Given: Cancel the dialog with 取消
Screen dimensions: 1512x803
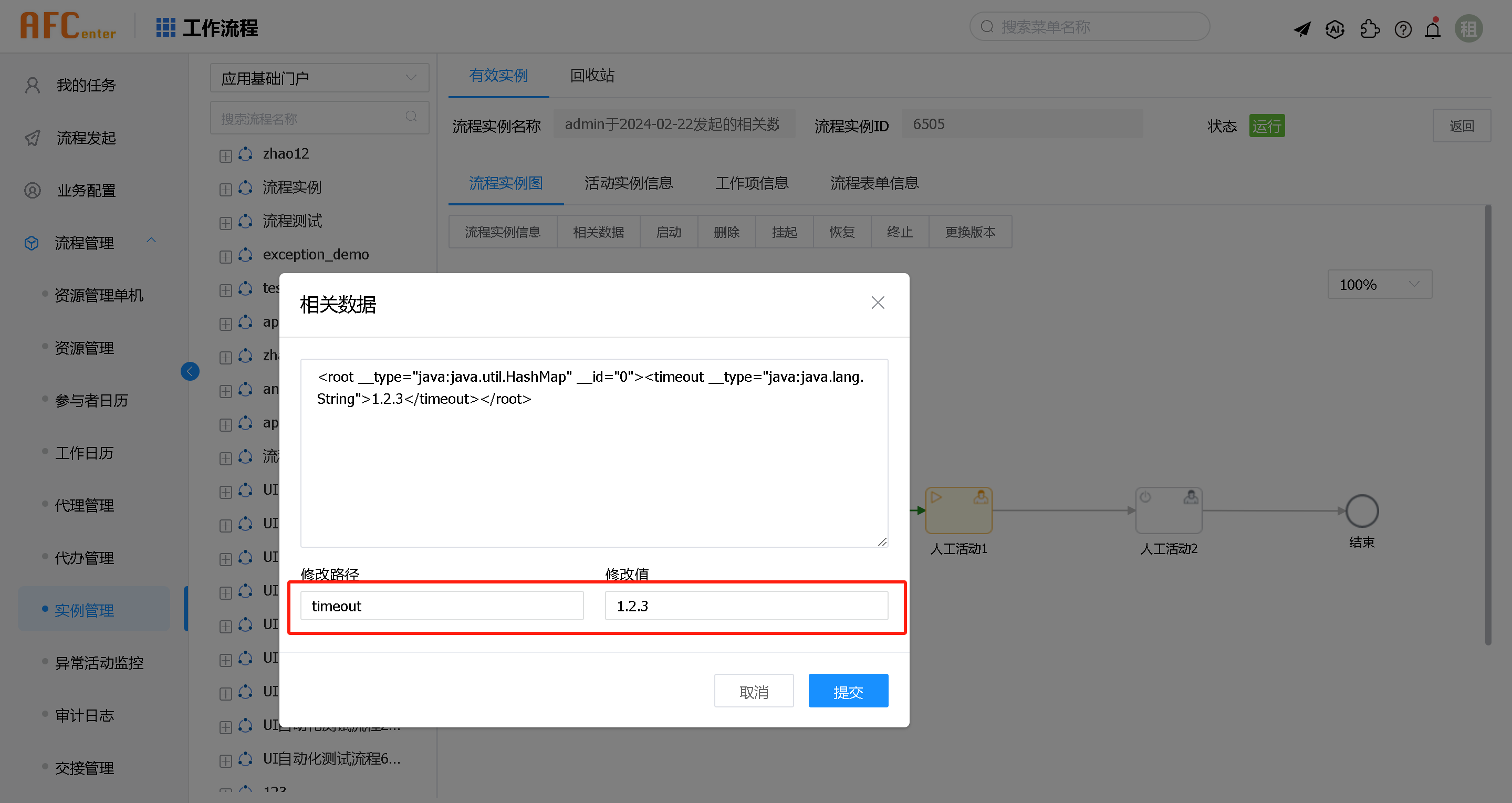Looking at the screenshot, I should click(x=754, y=690).
